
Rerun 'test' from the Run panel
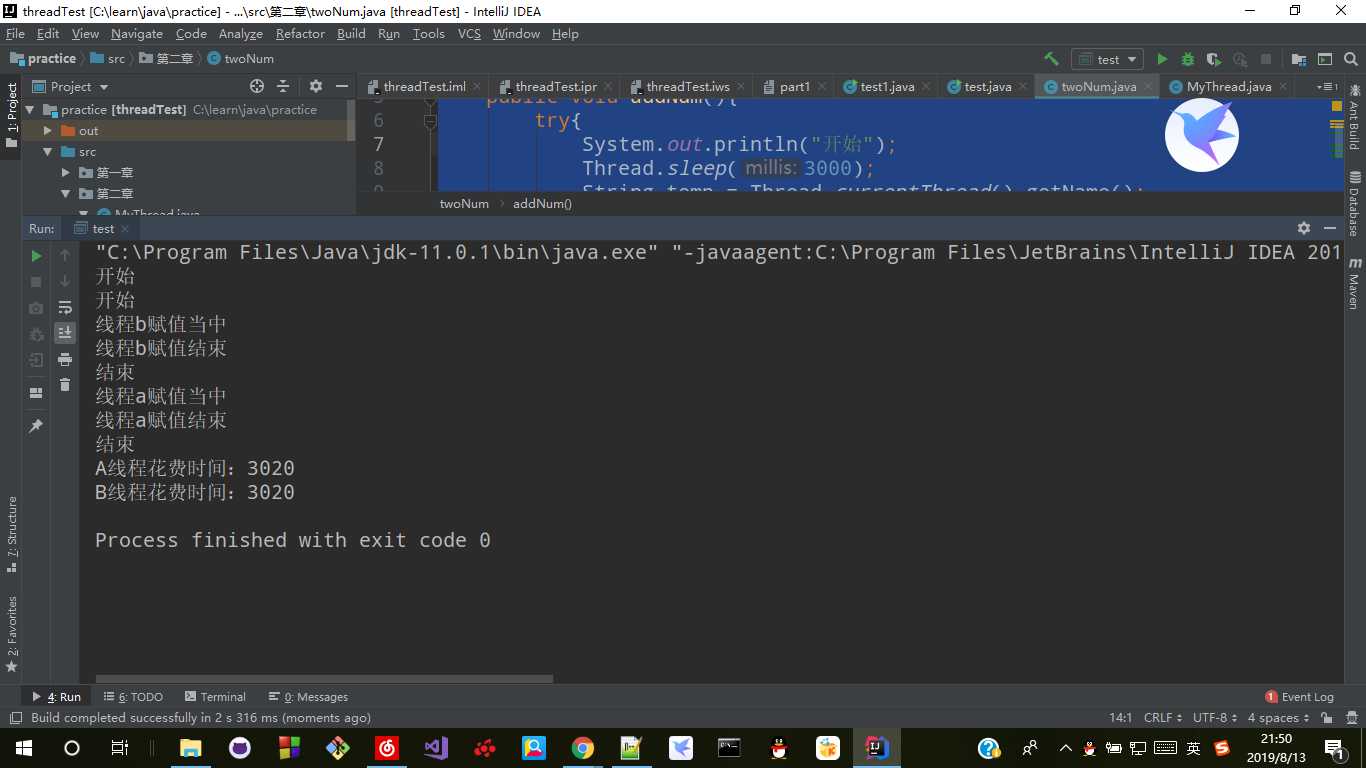coord(37,256)
